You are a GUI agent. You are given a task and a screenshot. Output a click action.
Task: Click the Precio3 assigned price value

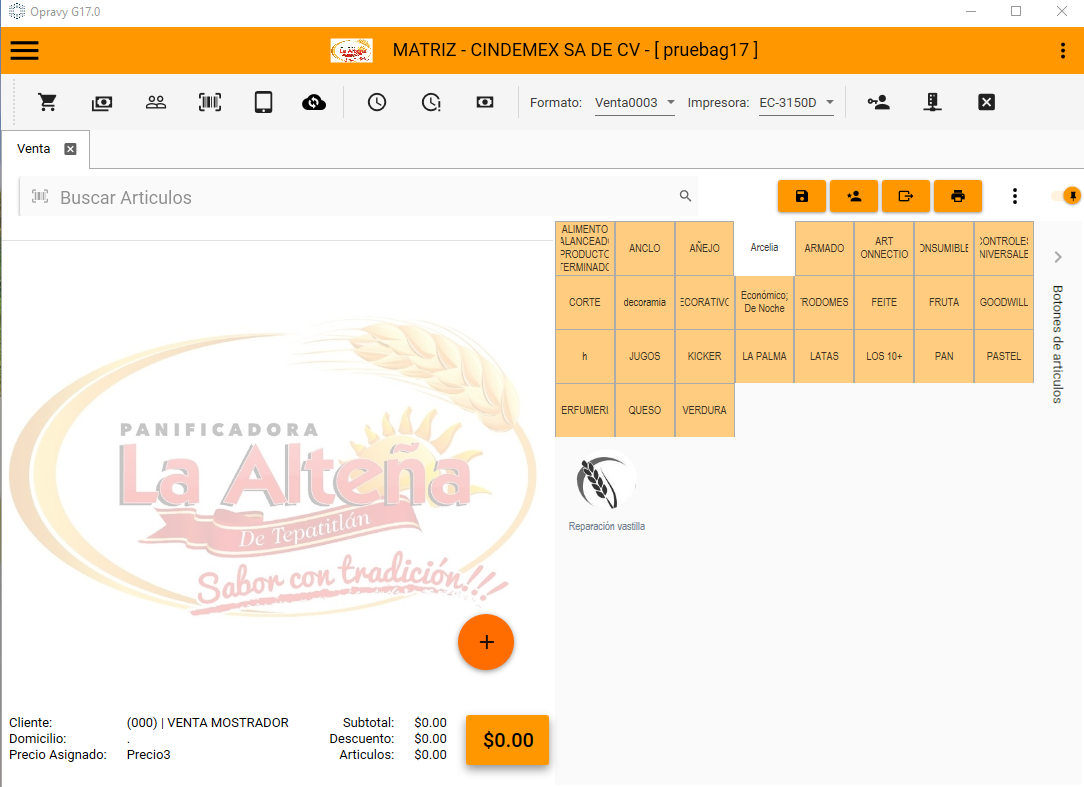coord(149,754)
